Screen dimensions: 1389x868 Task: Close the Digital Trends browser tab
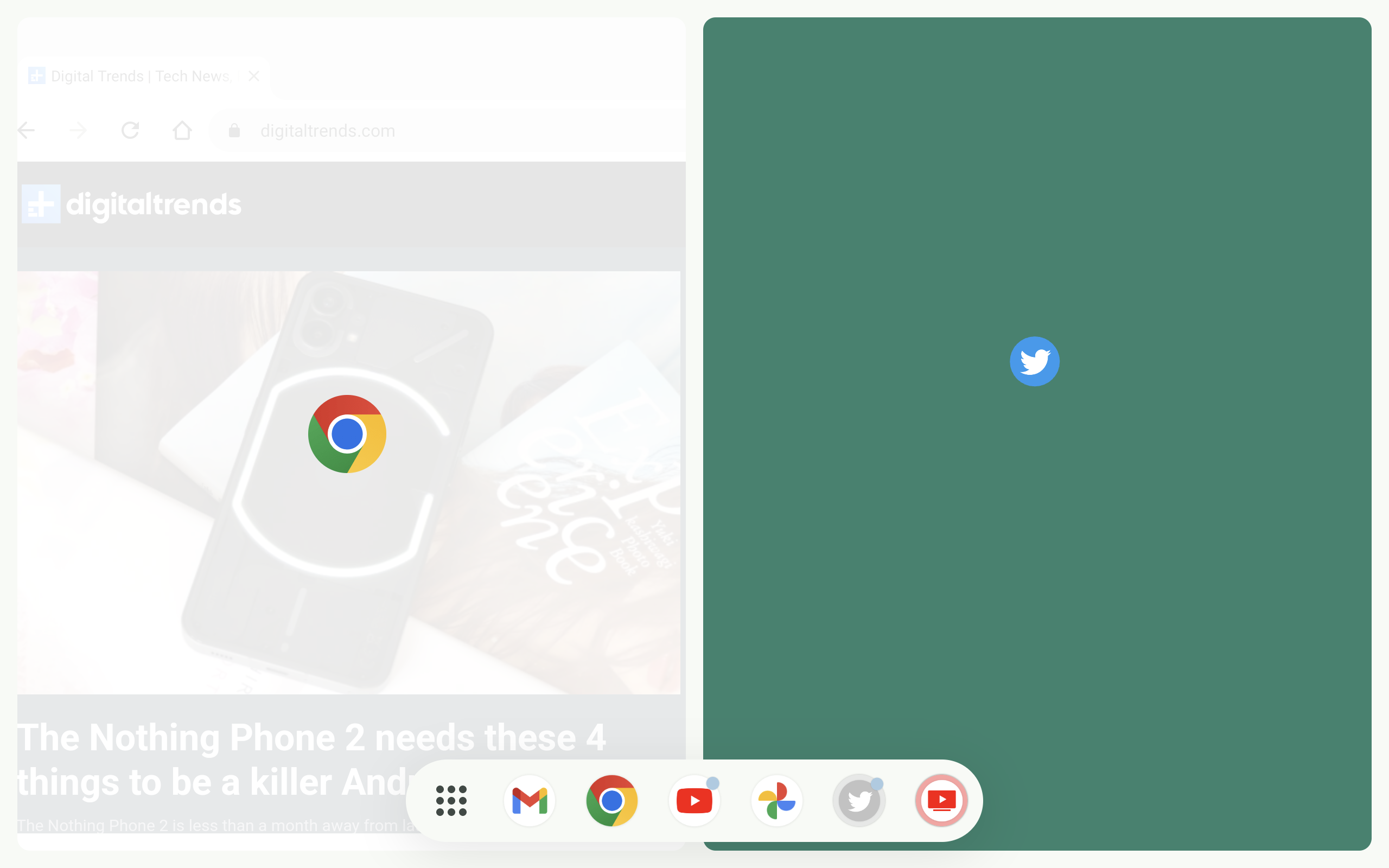pyautogui.click(x=253, y=75)
